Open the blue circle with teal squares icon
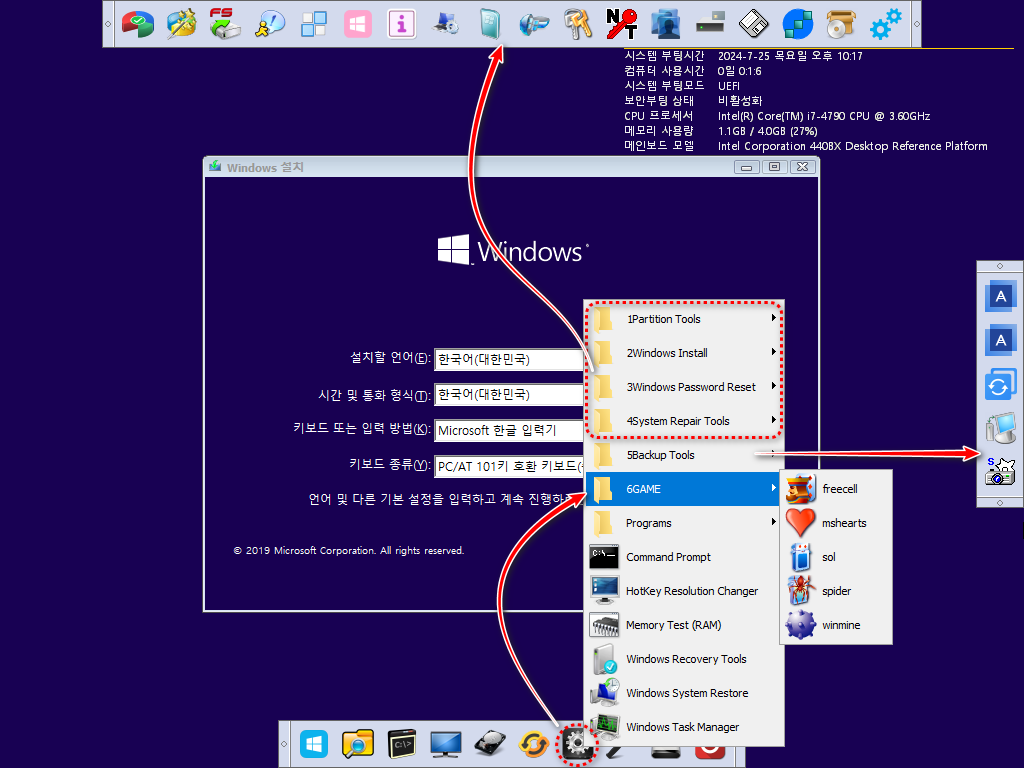Screen dimensions: 1024x768 [797, 24]
